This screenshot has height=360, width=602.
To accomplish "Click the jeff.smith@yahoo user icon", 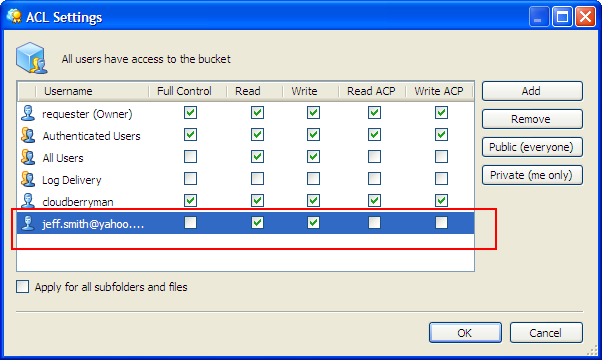I will pyautogui.click(x=28, y=223).
